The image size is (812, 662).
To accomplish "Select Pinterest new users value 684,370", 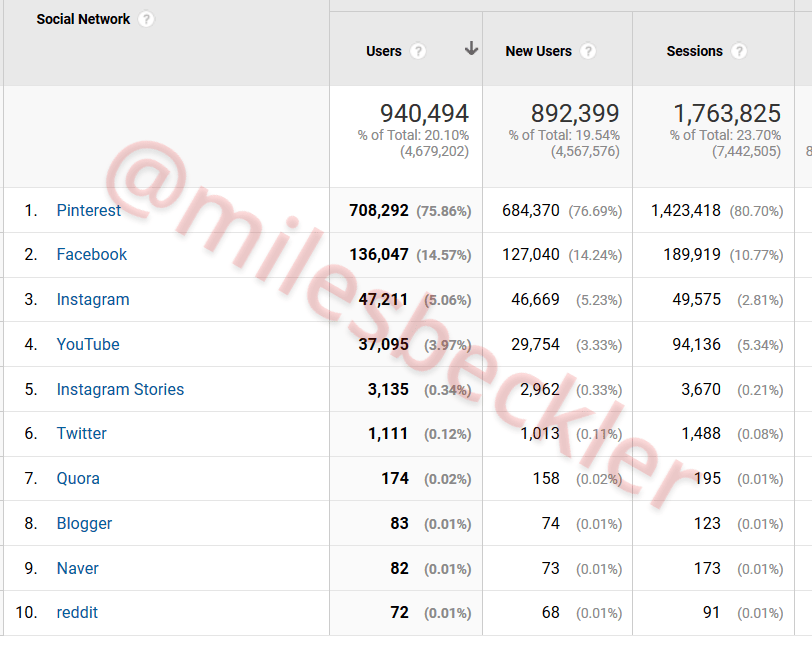I will tap(531, 210).
